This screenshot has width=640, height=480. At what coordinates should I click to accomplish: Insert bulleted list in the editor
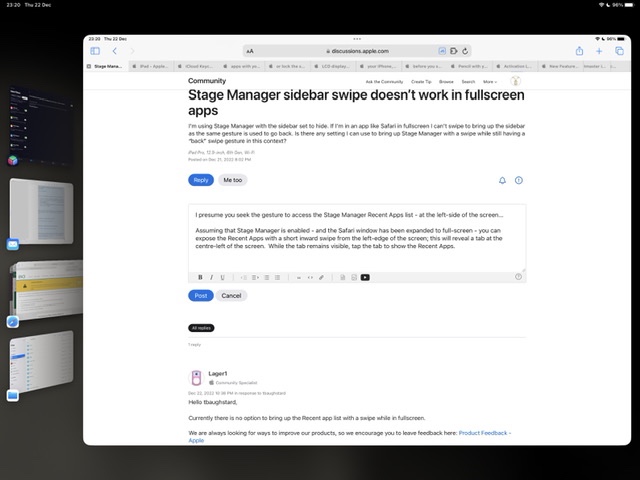267,277
